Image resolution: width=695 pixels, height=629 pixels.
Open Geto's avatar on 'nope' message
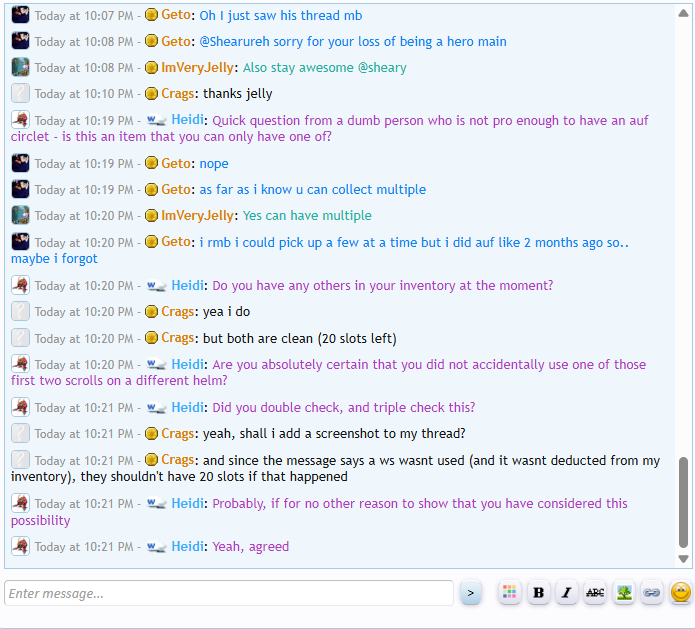click(20, 163)
